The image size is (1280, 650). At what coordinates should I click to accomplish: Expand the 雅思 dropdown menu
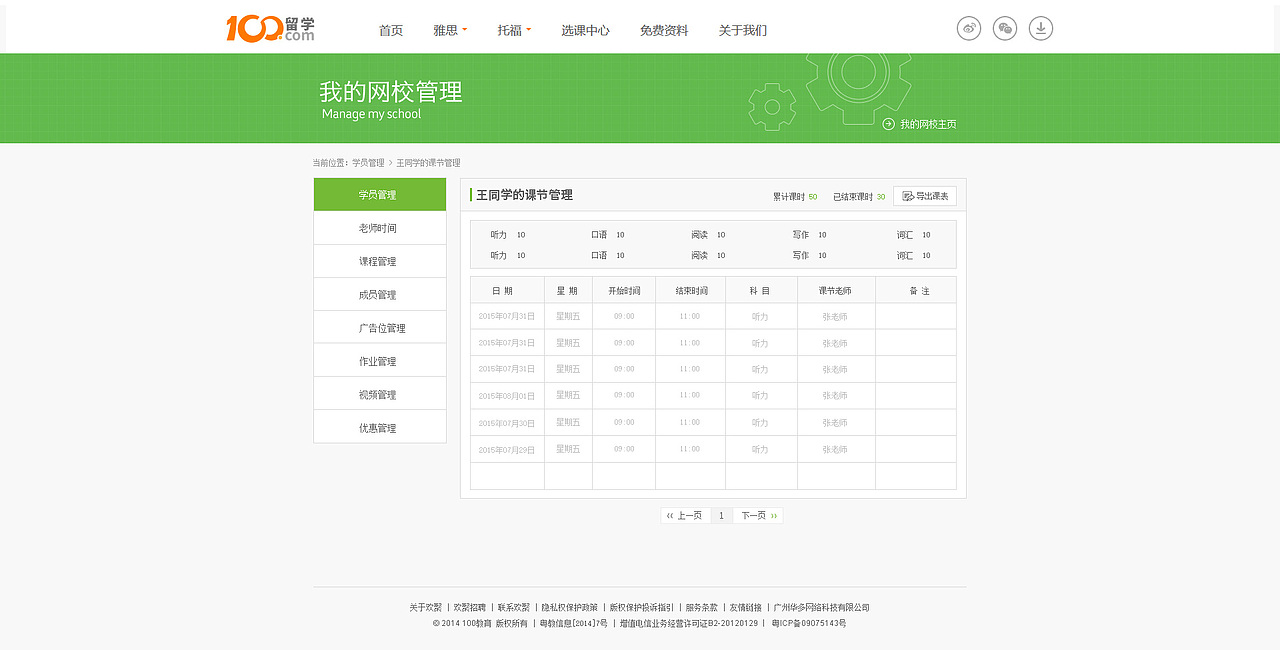450,30
